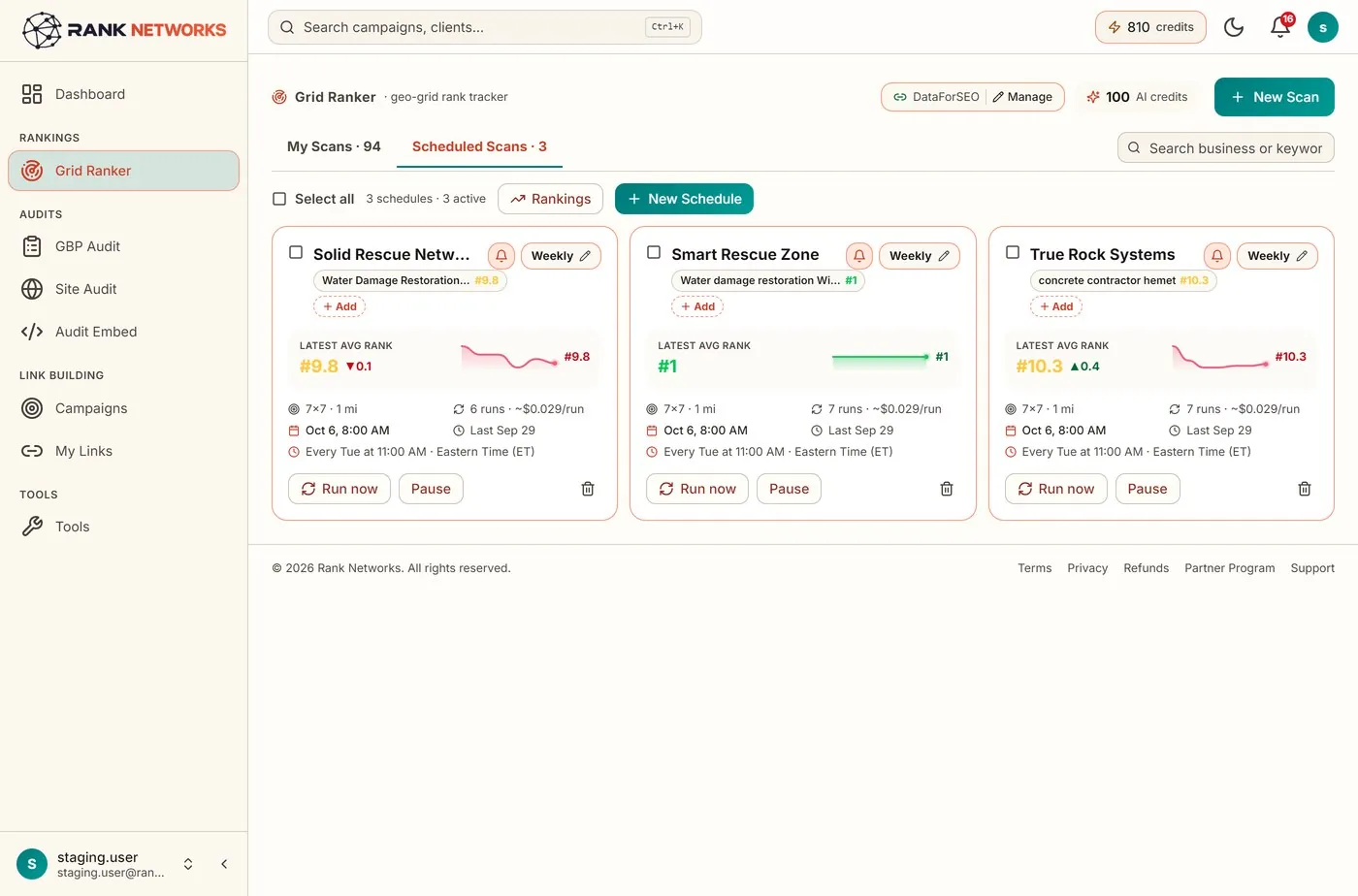The height and width of the screenshot is (896, 1358).
Task: Open Site Audit in sidebar
Action: coord(123,289)
